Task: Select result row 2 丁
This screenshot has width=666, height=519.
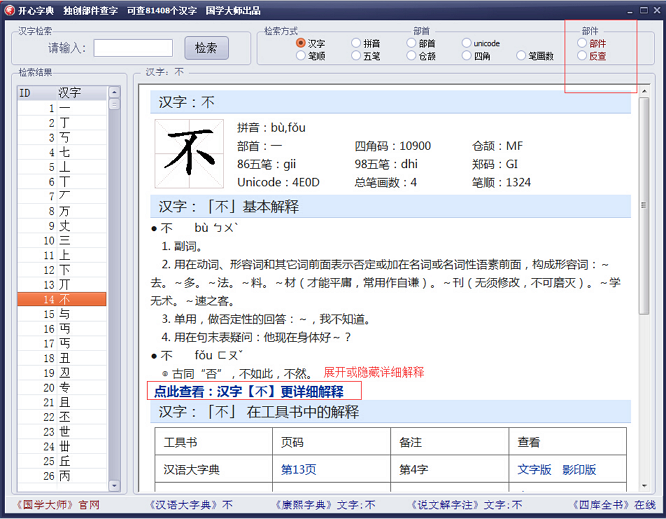Action: 62,123
